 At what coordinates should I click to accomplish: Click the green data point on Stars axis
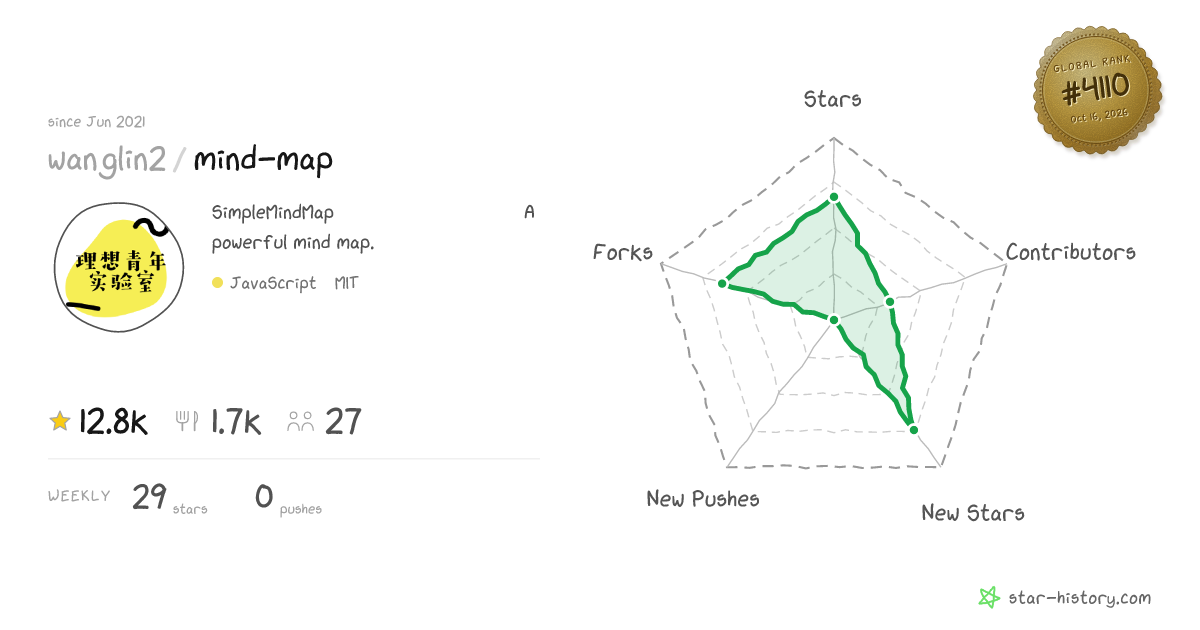coord(833,197)
